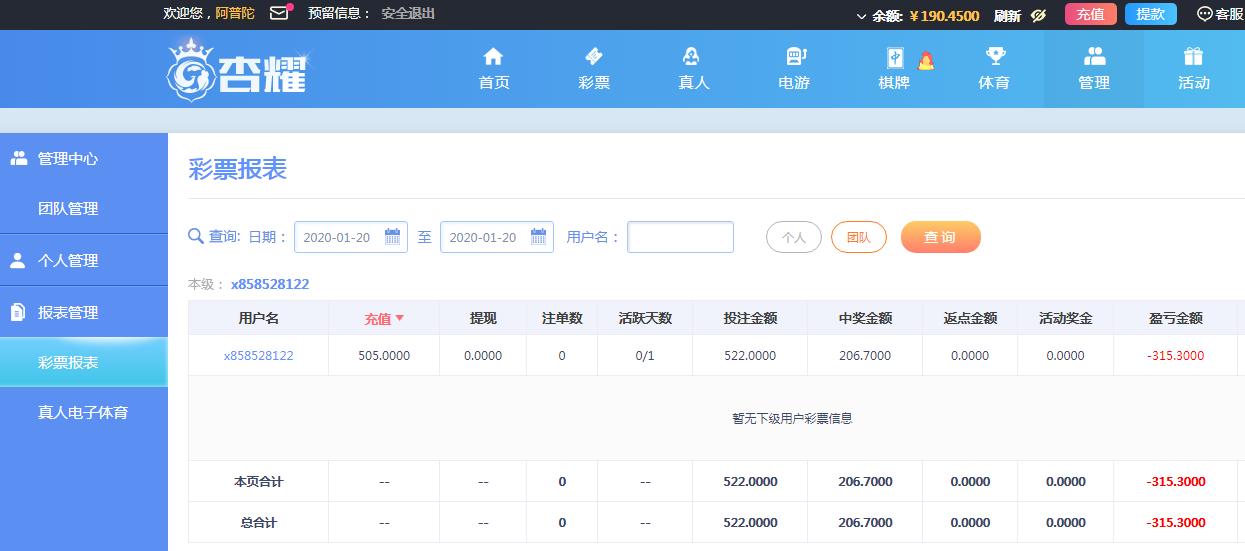Image resolution: width=1245 pixels, height=551 pixels.
Task: Open the 棋牌 card games icon
Action: point(894,58)
